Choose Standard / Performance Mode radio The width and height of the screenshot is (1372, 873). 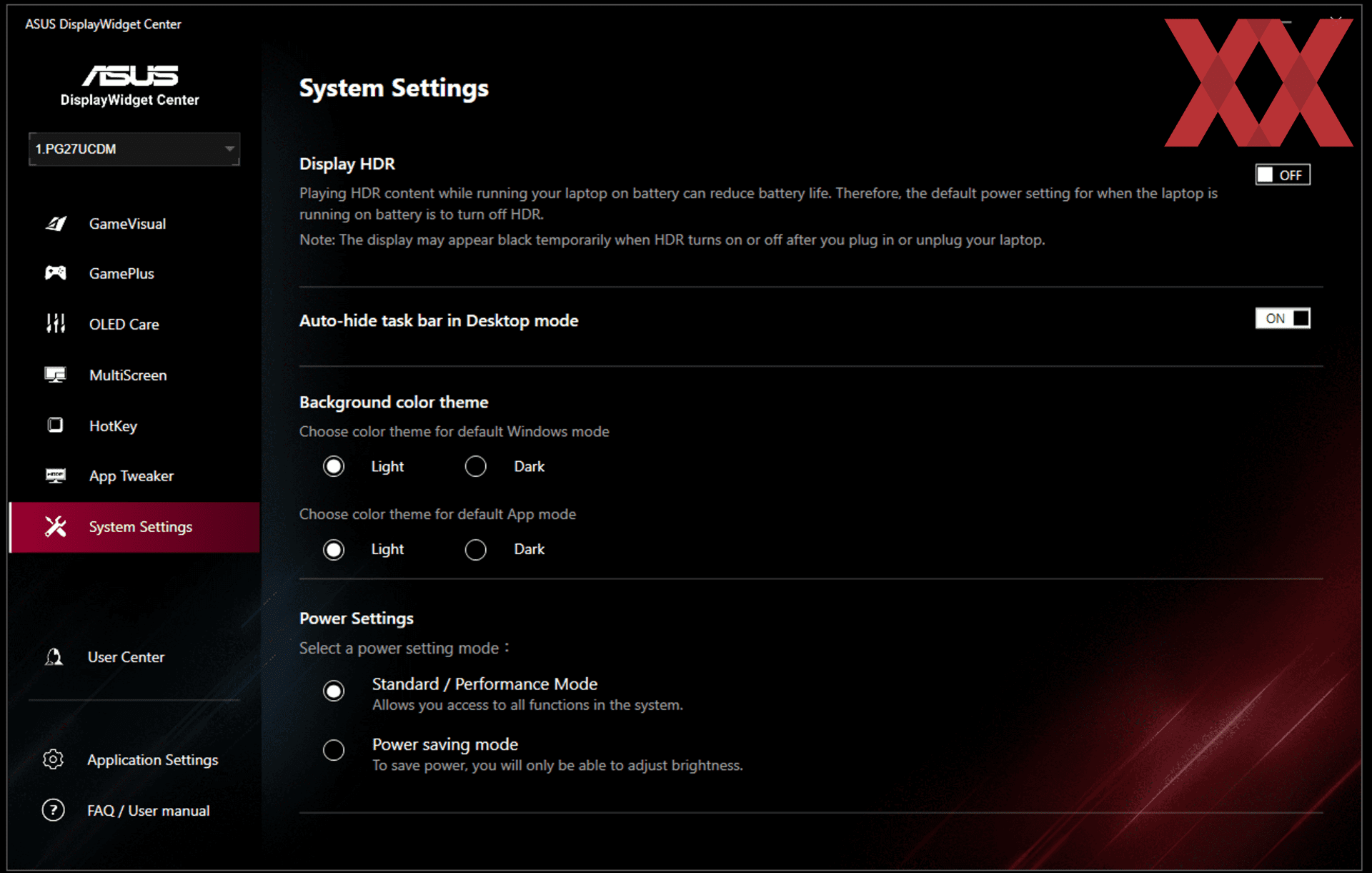coord(334,690)
